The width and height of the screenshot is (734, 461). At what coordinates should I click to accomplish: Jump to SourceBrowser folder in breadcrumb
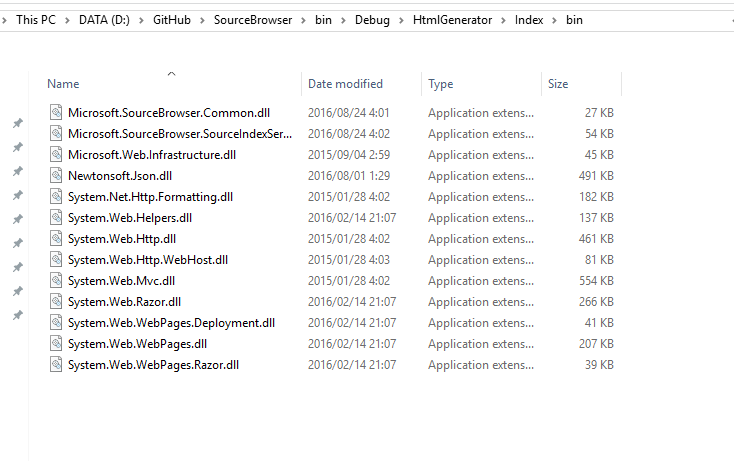[253, 20]
